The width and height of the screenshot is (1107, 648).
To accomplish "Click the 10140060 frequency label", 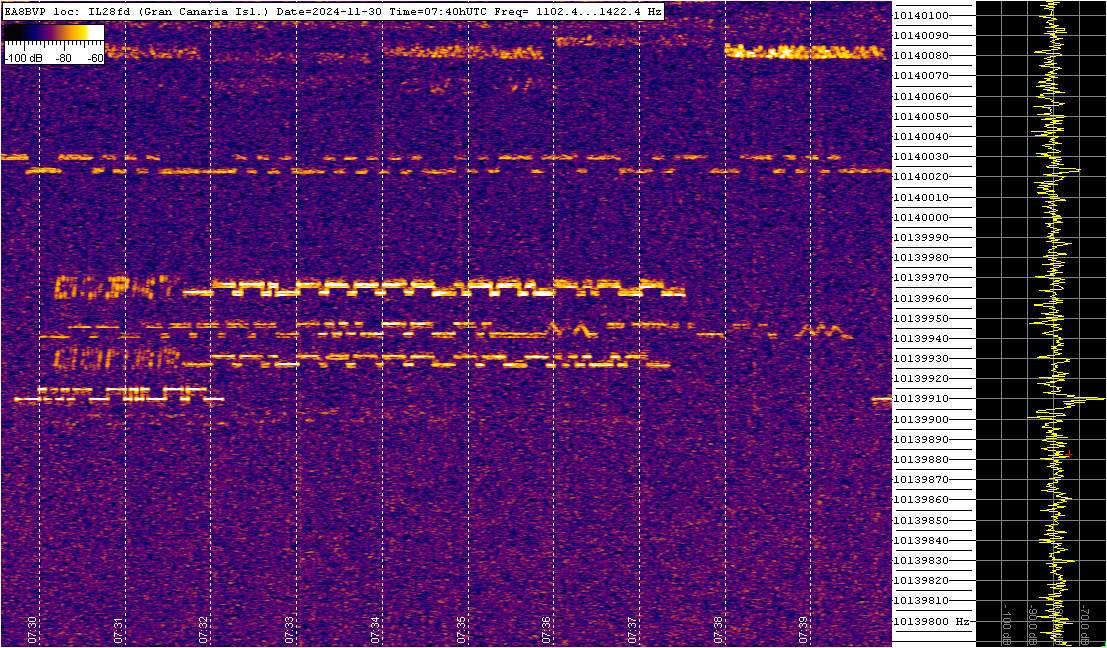I will tap(921, 96).
